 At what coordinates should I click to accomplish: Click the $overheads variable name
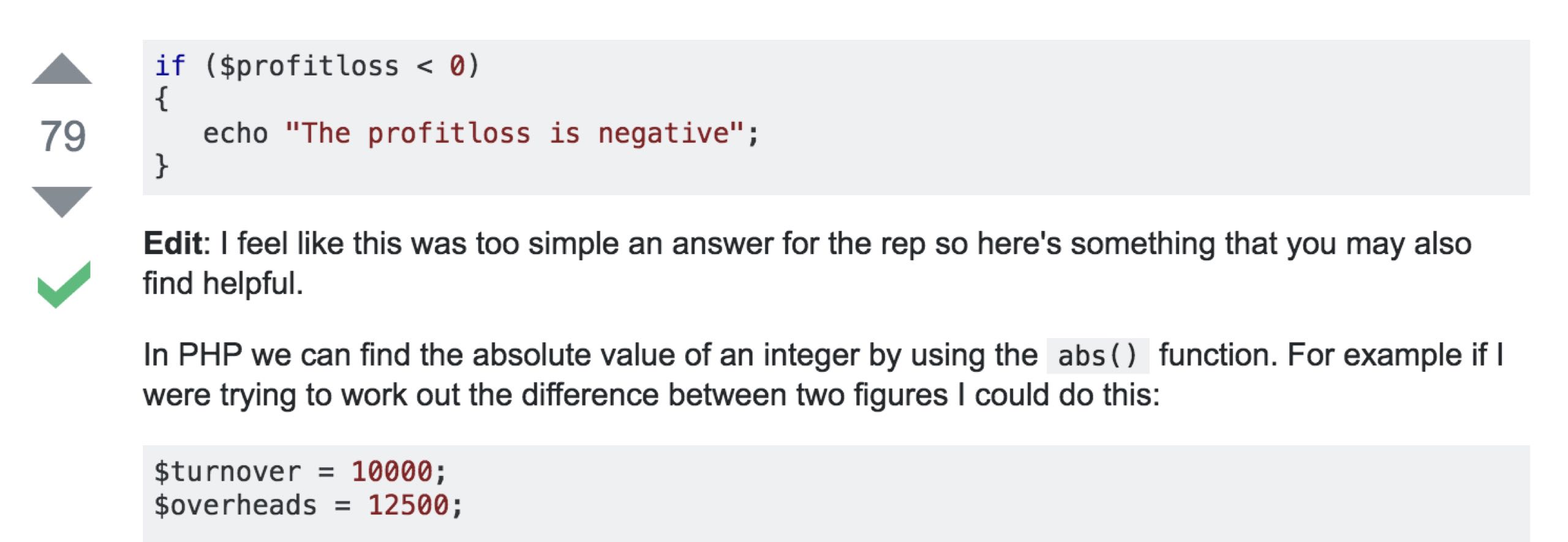point(235,505)
